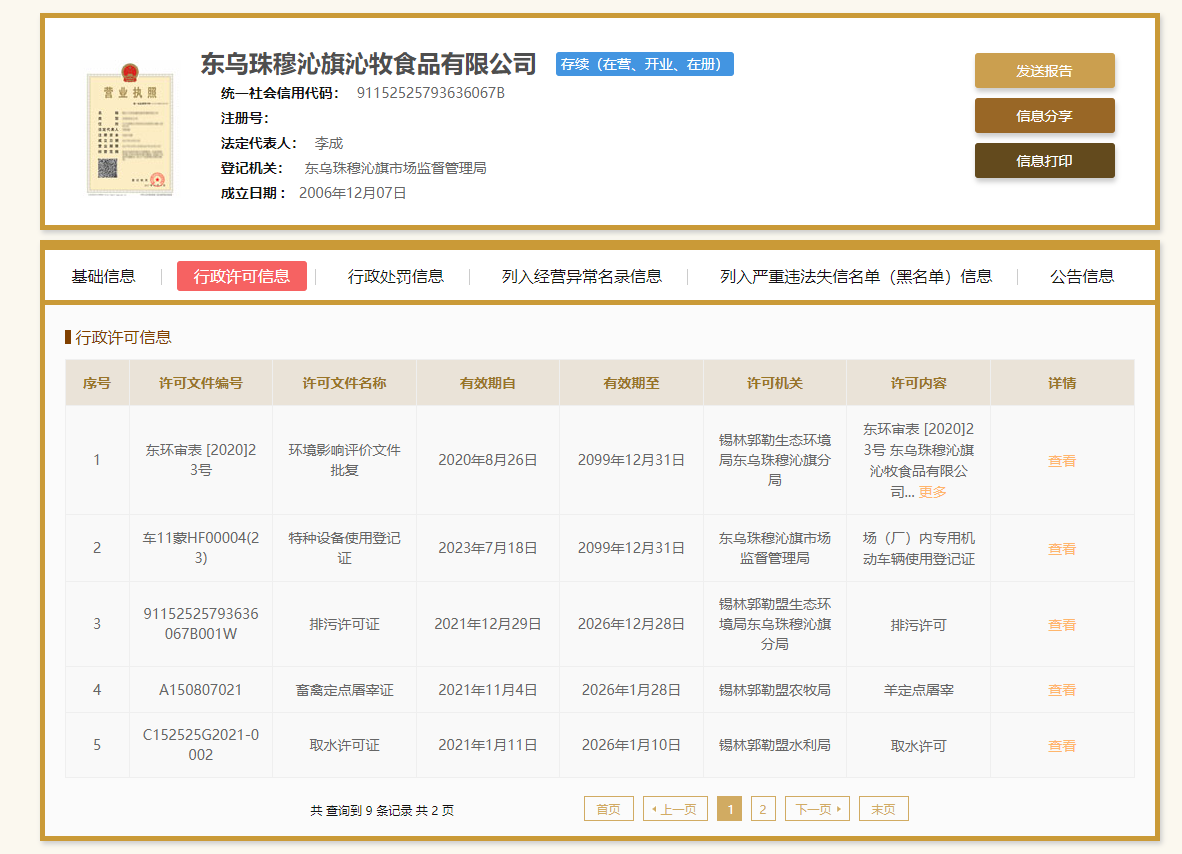Open the 列入经营异常名录信息 tab
Screen dimensions: 1182x854
(x=581, y=277)
